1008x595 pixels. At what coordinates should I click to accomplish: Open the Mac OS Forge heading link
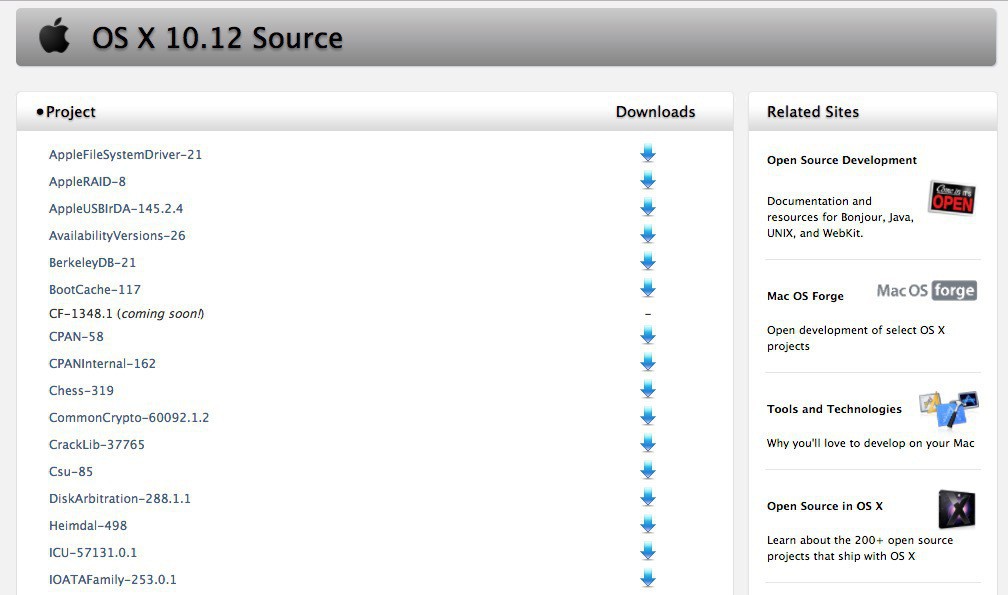[x=805, y=296]
